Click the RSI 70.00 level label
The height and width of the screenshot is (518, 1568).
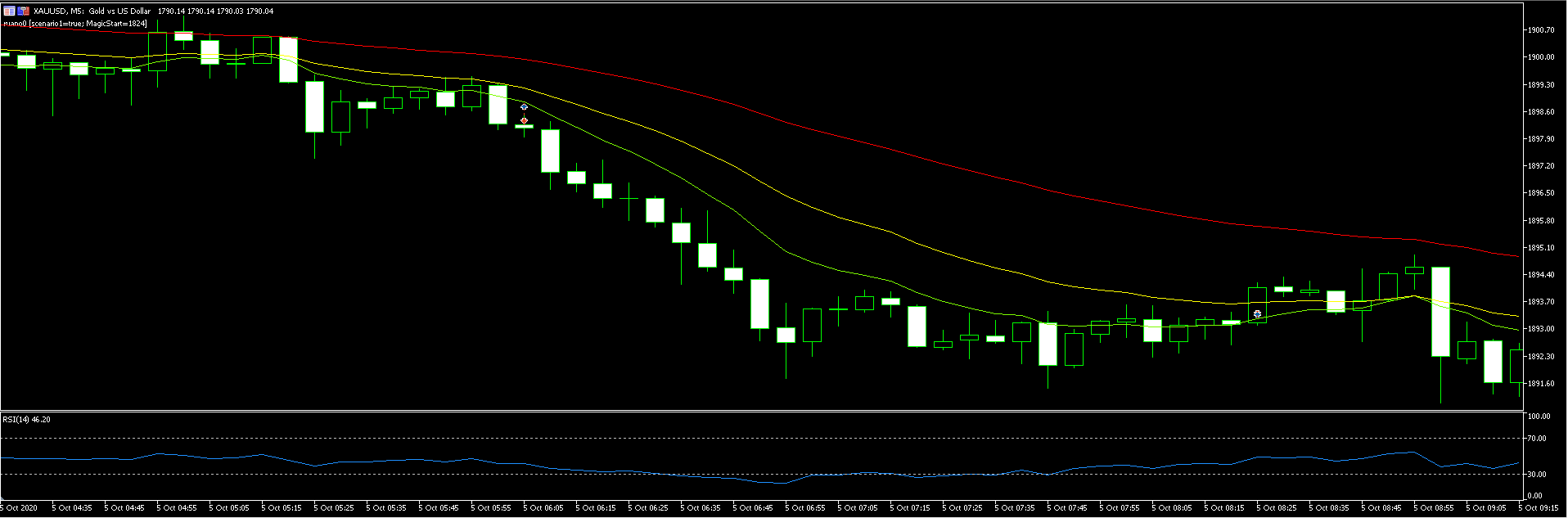click(x=1538, y=439)
